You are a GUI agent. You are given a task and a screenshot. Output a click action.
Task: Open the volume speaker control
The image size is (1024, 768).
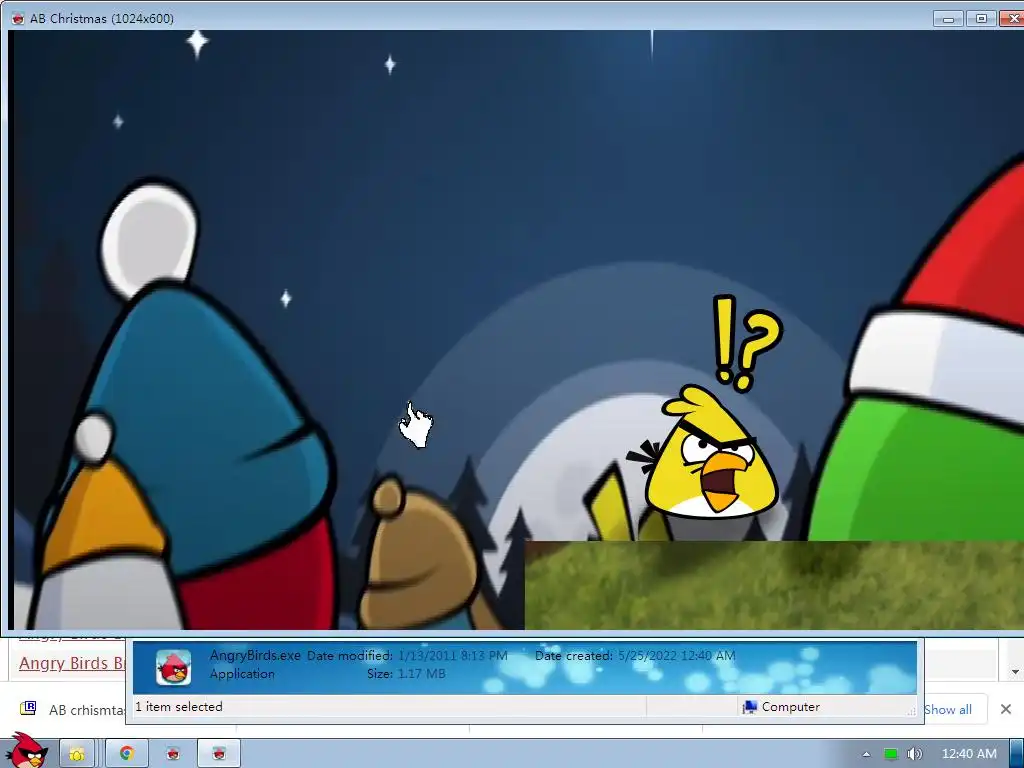(914, 754)
